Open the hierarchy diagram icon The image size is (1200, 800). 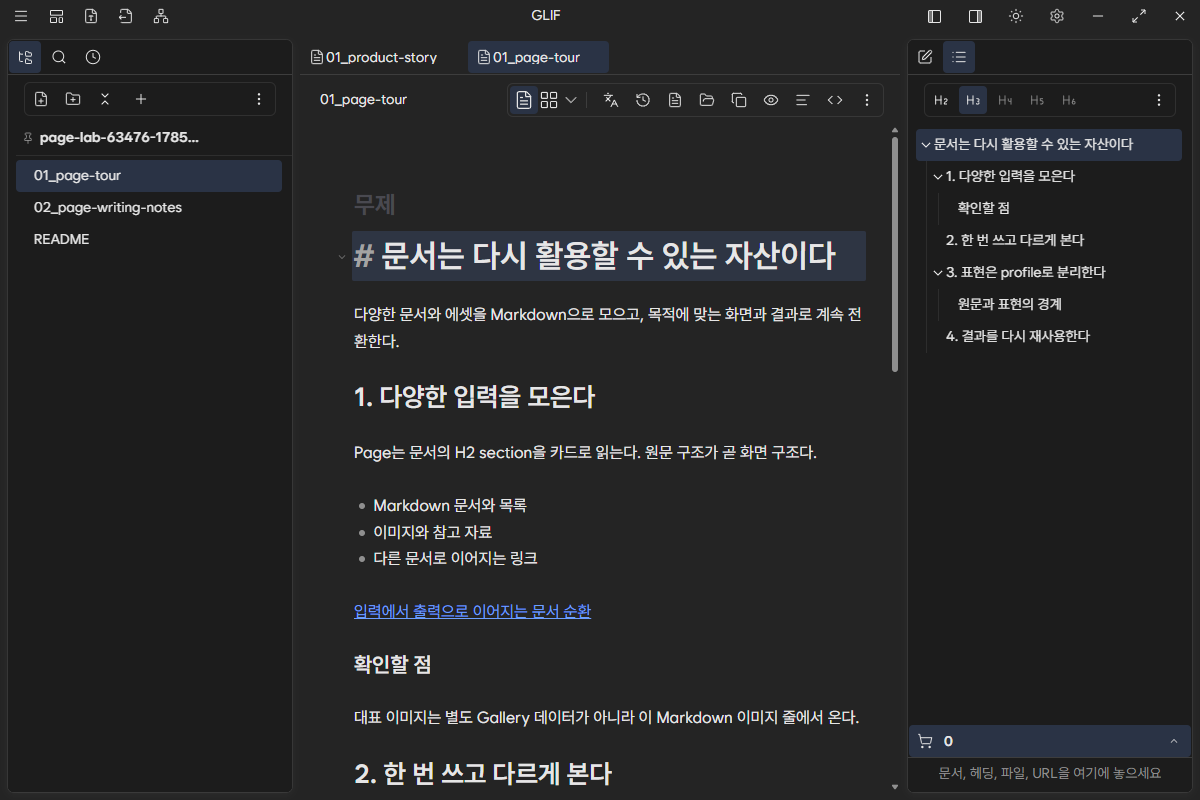(161, 16)
